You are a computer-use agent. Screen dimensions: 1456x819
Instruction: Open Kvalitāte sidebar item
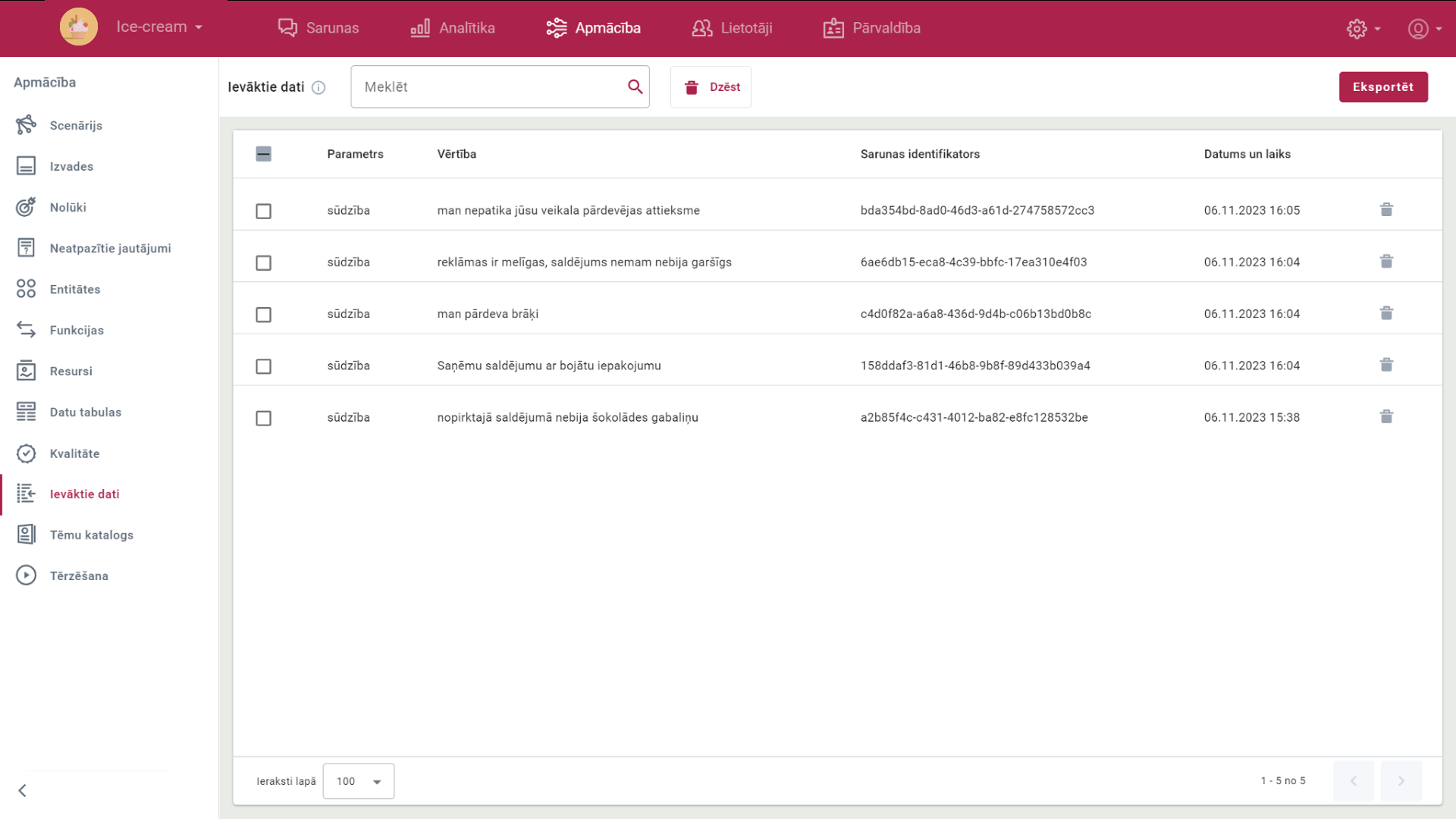click(x=74, y=453)
